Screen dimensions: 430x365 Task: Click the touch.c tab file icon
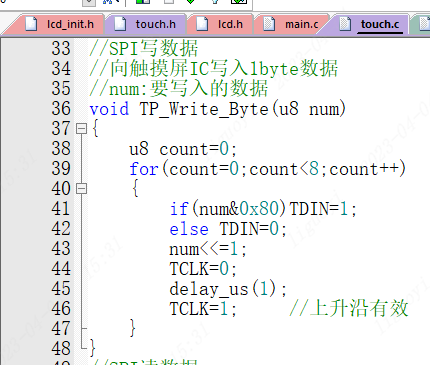tap(345, 24)
